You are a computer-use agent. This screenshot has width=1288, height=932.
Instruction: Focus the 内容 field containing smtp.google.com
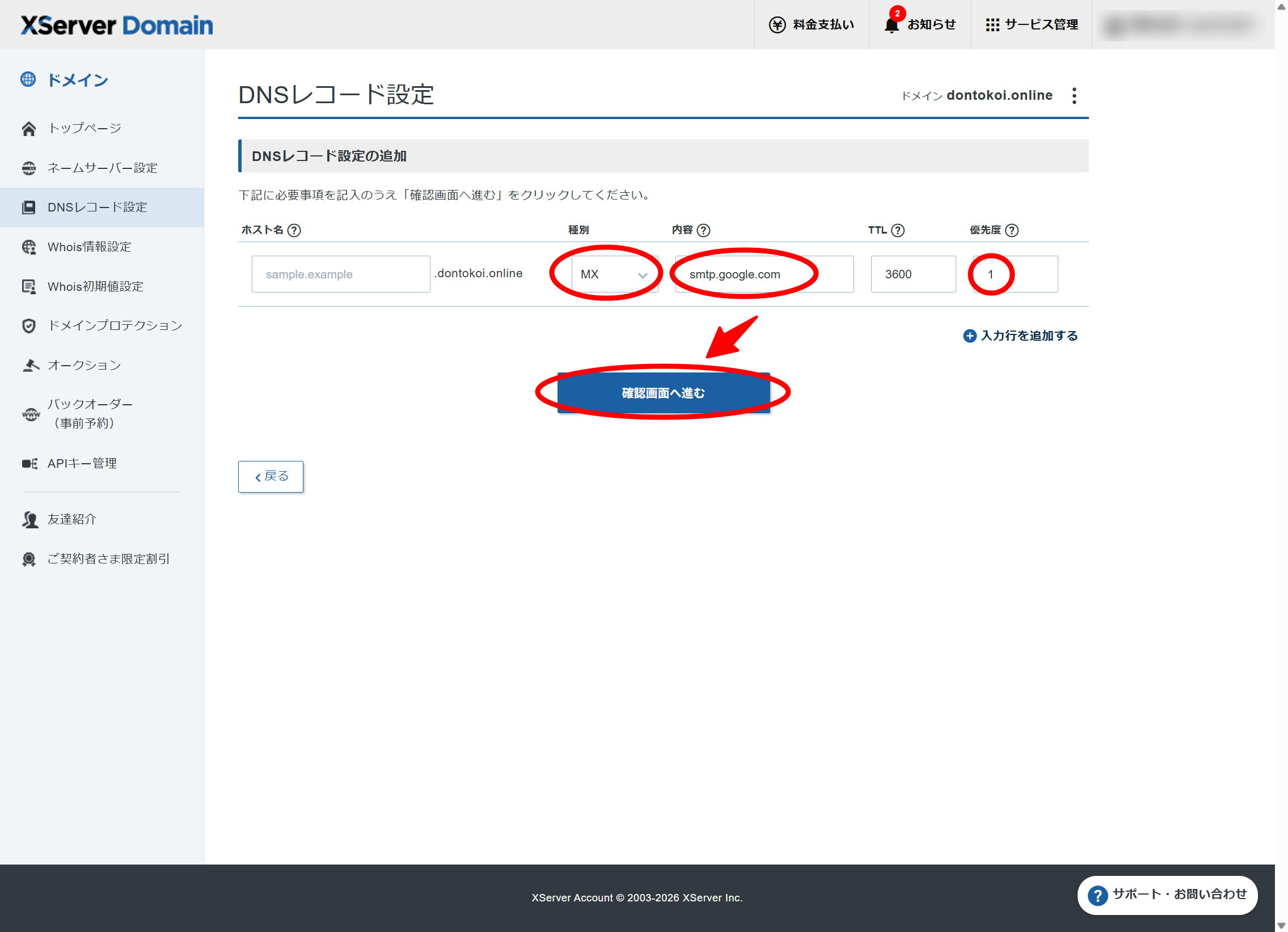coord(765,274)
